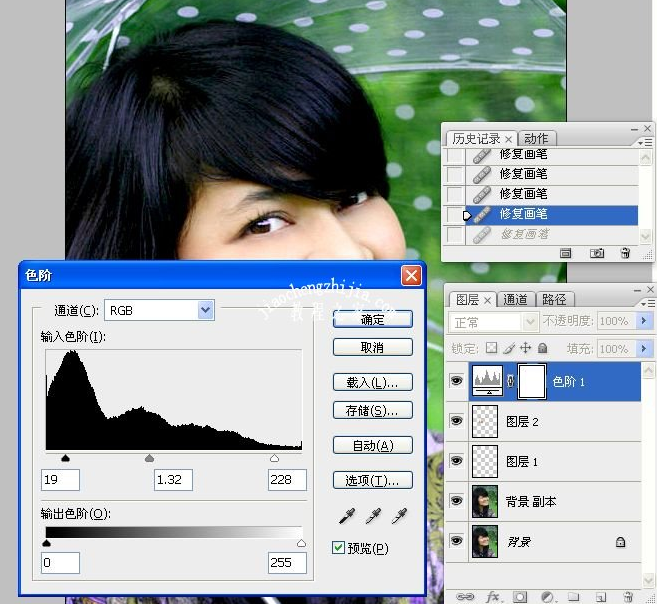Click the 自动(A) auto button
This screenshot has height=608, width=660.
[372, 446]
